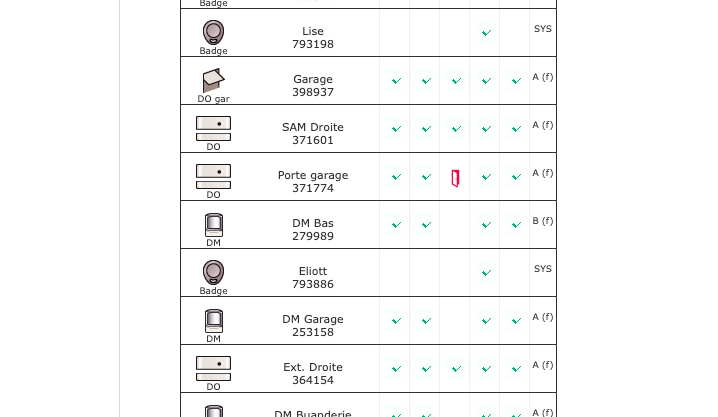Click the Ext. Droite door sensor icon

point(213,368)
